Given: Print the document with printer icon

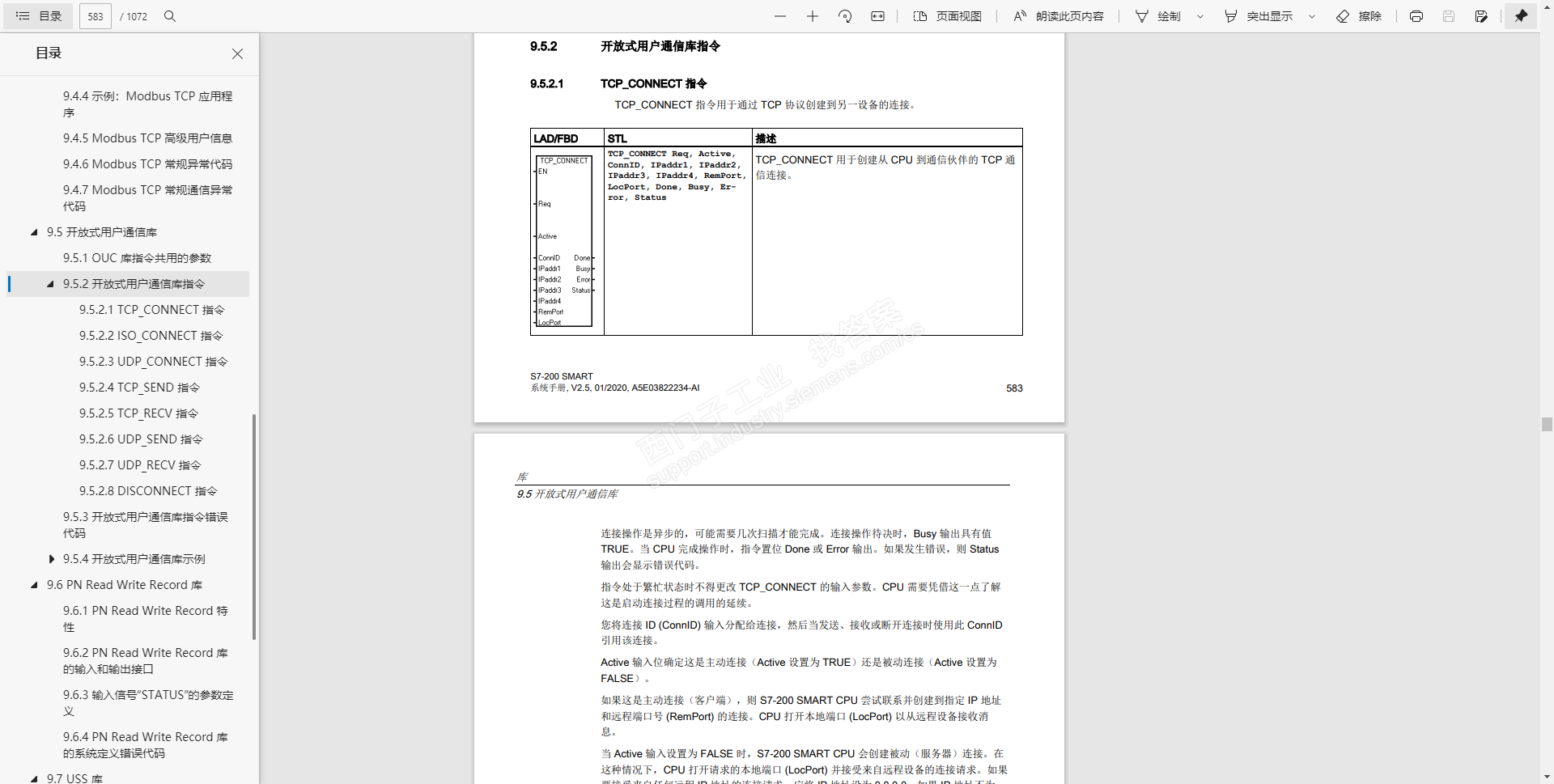Looking at the screenshot, I should coord(1416,16).
